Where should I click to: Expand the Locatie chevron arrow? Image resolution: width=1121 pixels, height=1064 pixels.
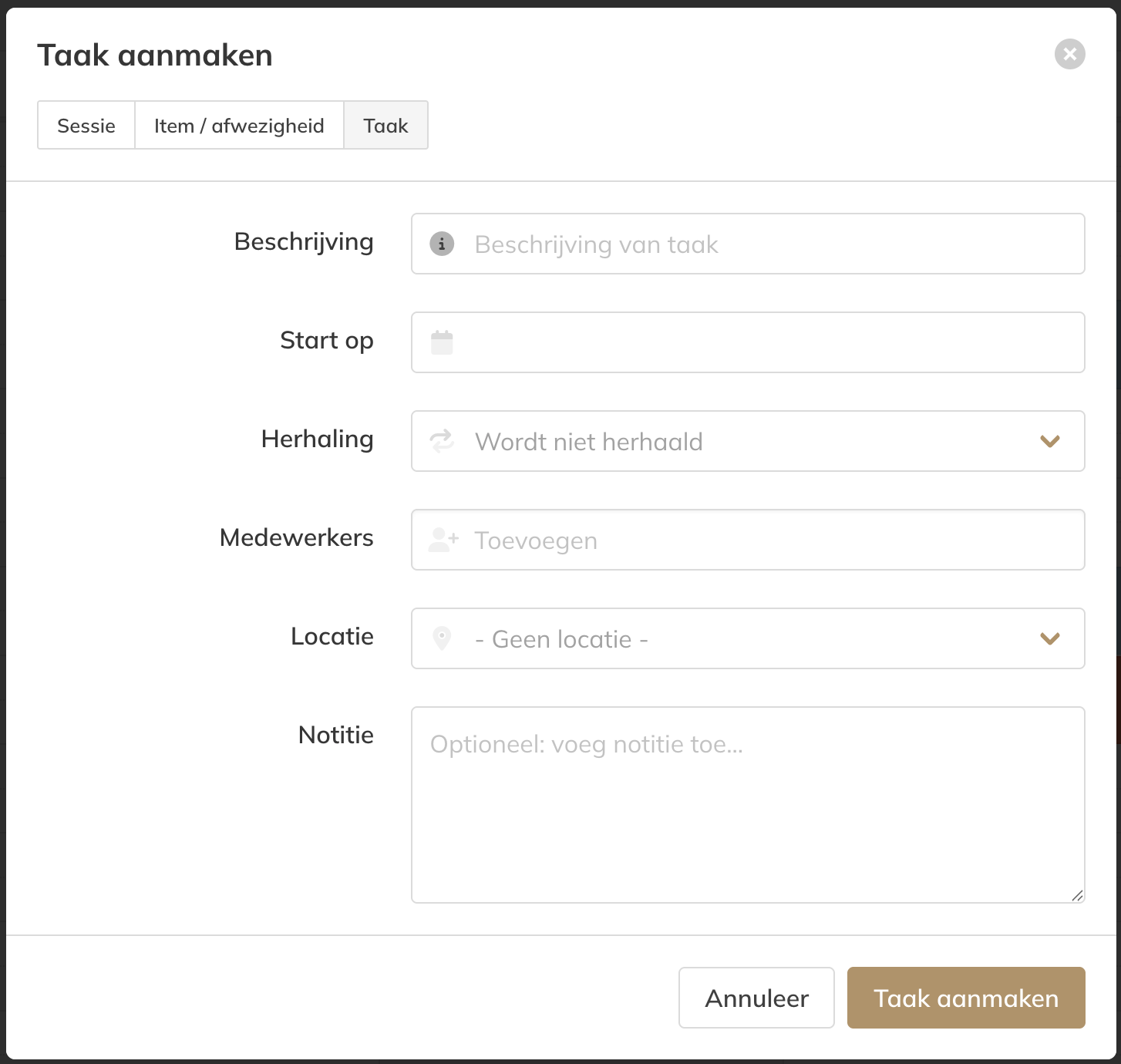1050,638
